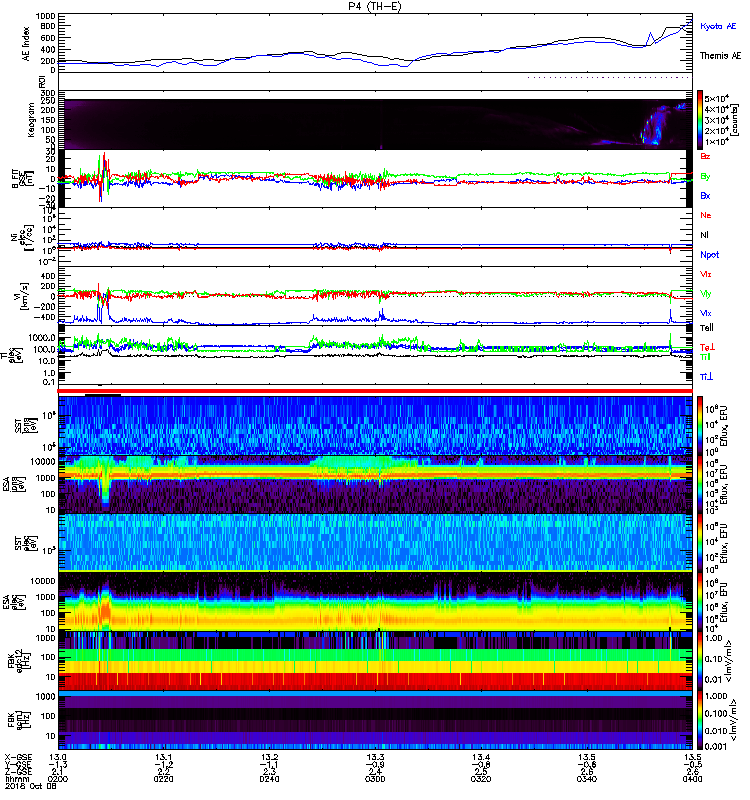
Task: Click the "0220" time tick label
Action: 163,779
